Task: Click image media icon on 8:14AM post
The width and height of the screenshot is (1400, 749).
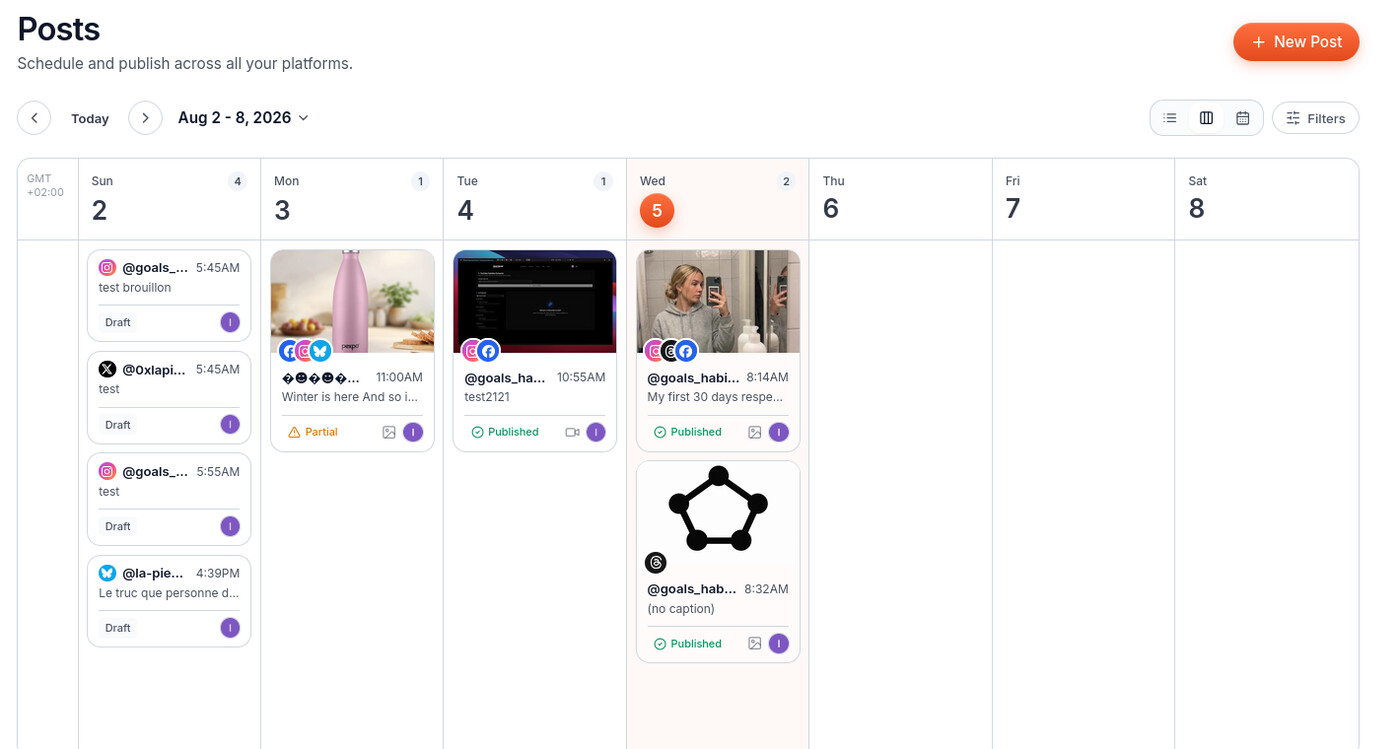Action: click(755, 432)
